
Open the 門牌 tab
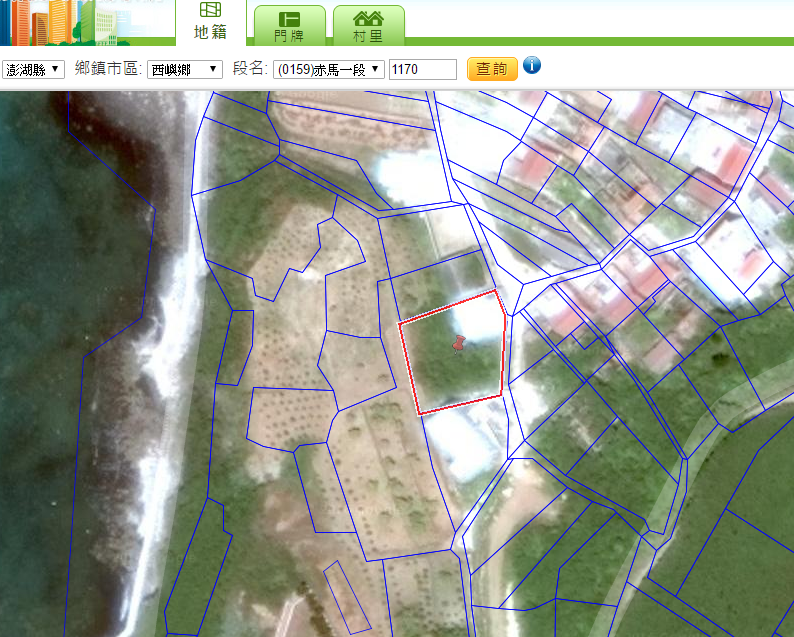[290, 26]
